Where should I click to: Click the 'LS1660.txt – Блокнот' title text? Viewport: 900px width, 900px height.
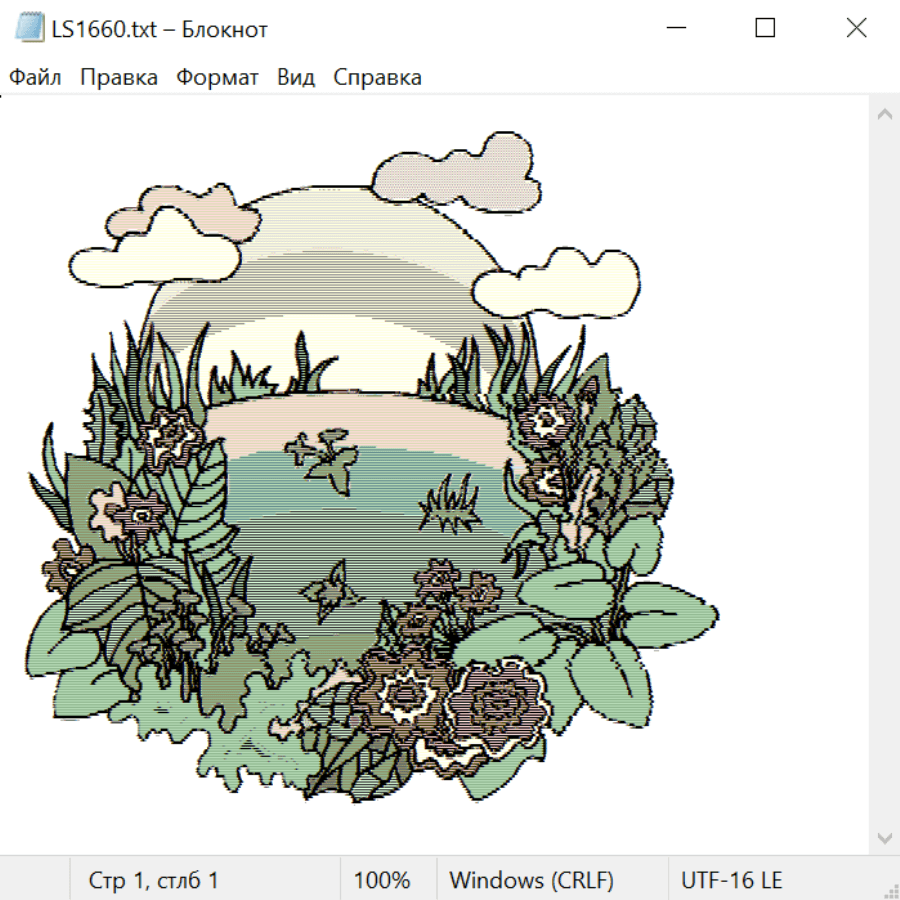(x=160, y=29)
